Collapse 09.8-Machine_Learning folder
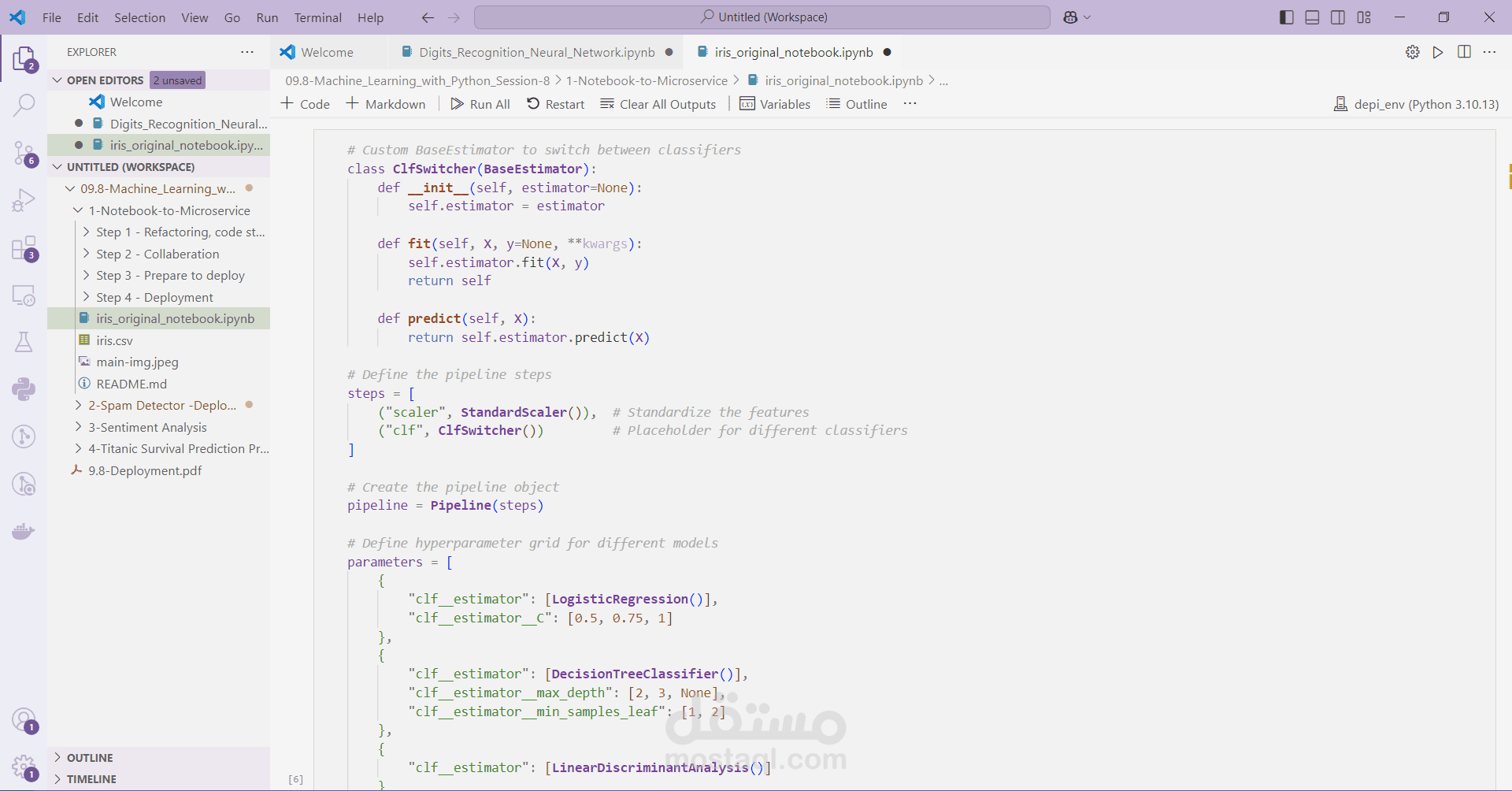Image resolution: width=1512 pixels, height=791 pixels. click(x=70, y=189)
